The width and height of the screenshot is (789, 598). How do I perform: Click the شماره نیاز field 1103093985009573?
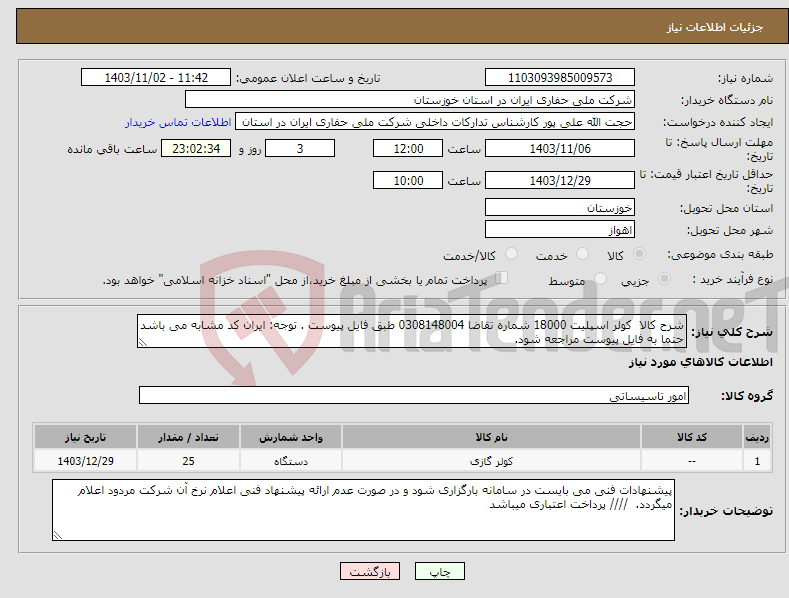click(560, 78)
